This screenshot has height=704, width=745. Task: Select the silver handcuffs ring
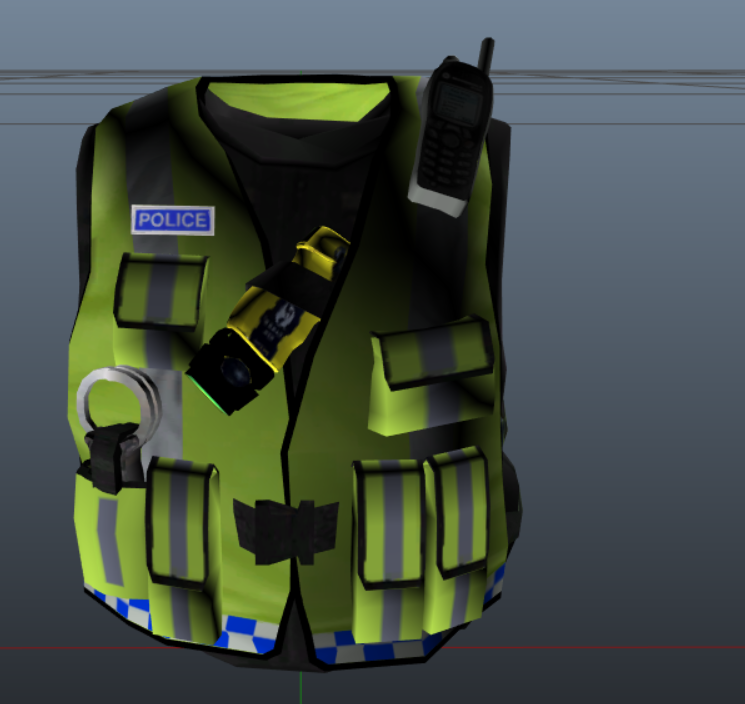(120, 400)
